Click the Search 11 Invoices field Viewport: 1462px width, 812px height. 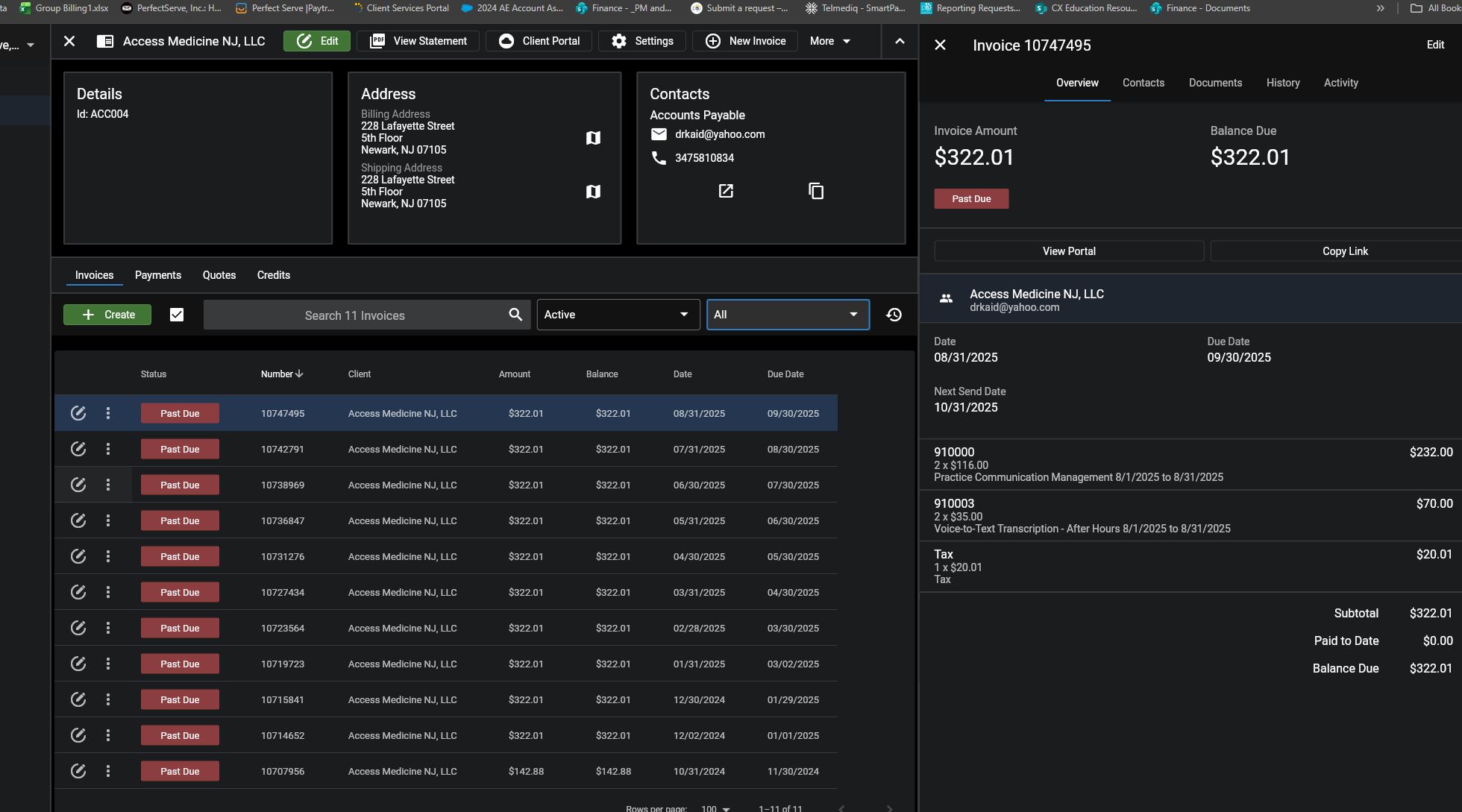click(355, 315)
